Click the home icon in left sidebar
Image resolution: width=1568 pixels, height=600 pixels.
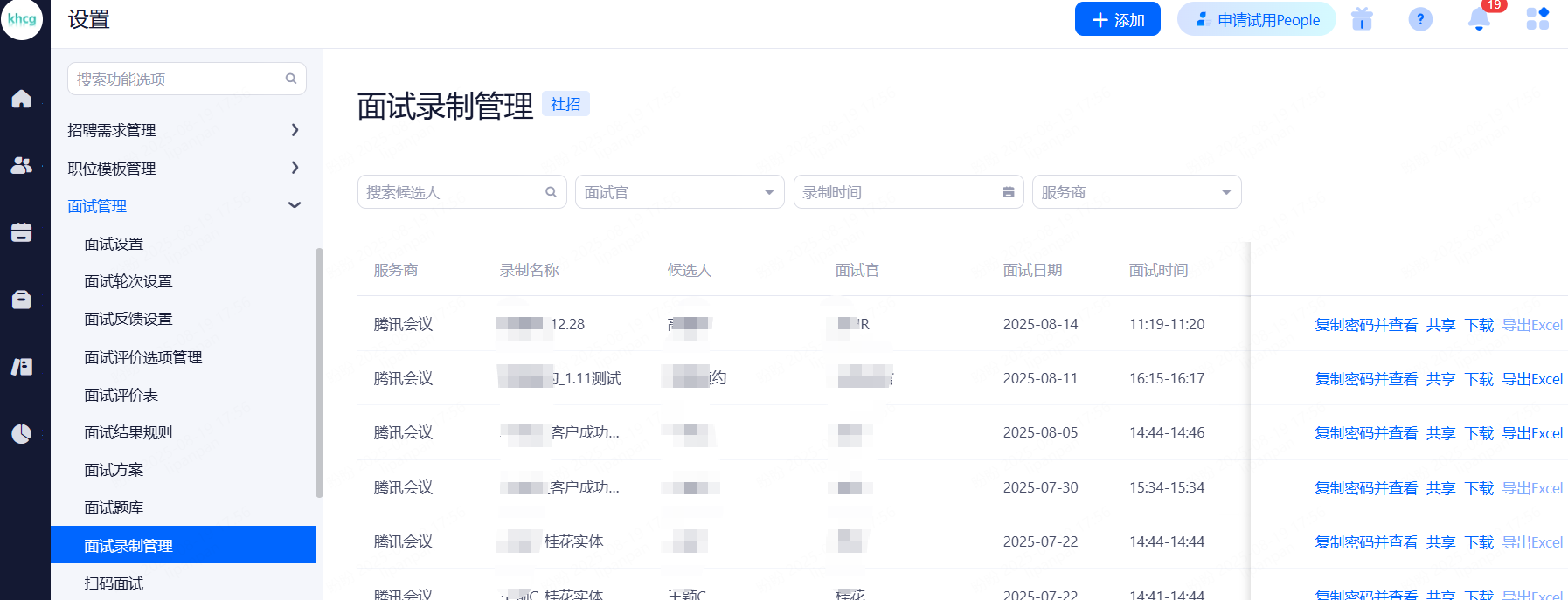[x=22, y=99]
